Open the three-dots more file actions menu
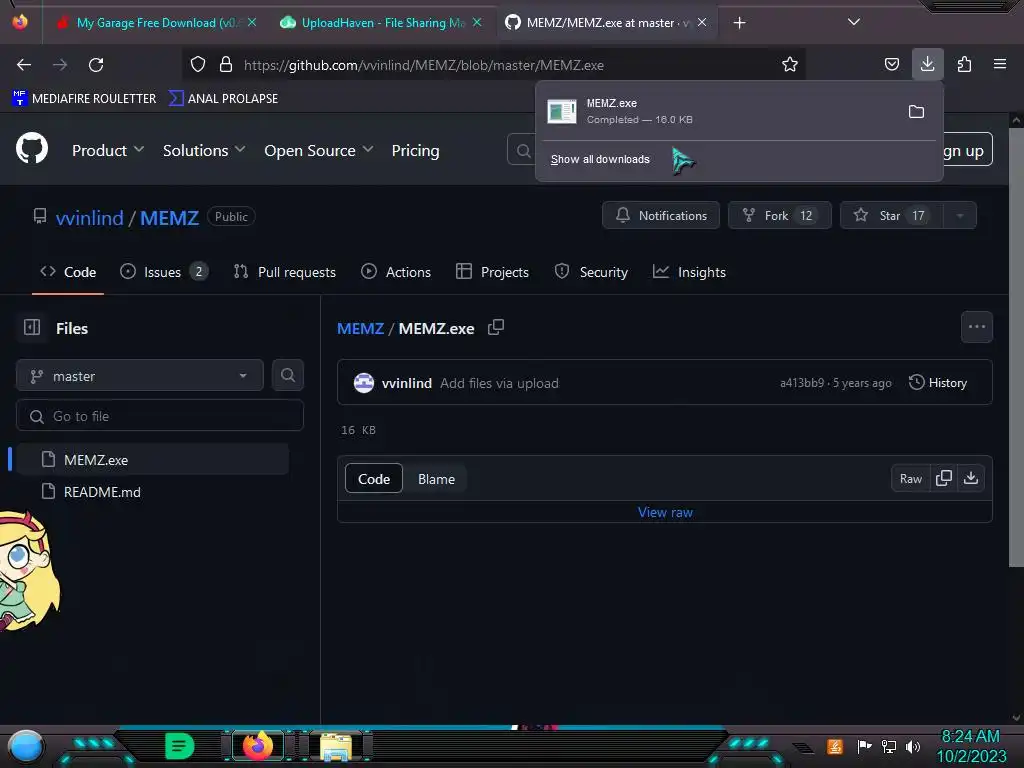 (x=976, y=327)
